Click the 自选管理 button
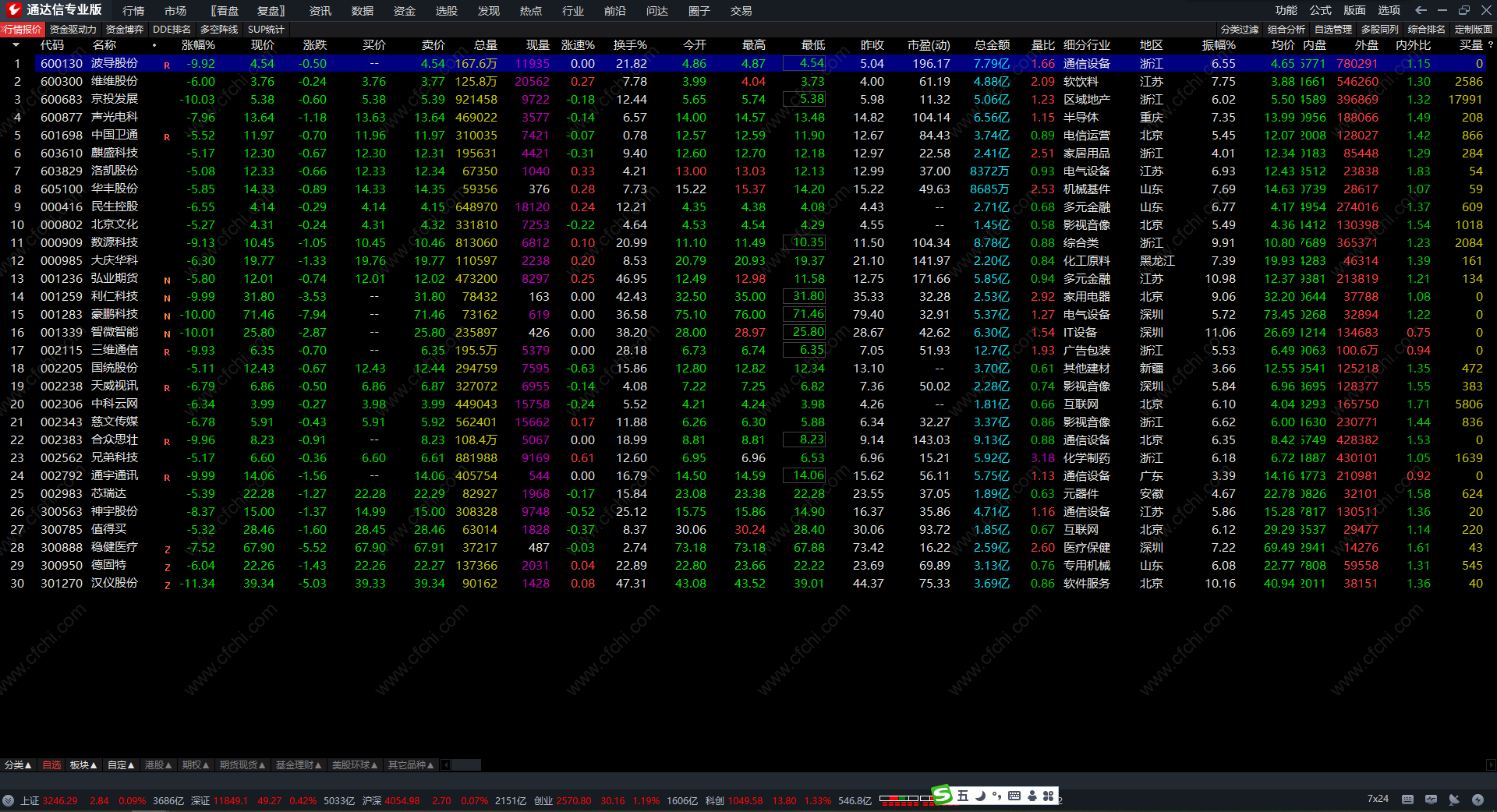1497x812 pixels. coord(1333,30)
